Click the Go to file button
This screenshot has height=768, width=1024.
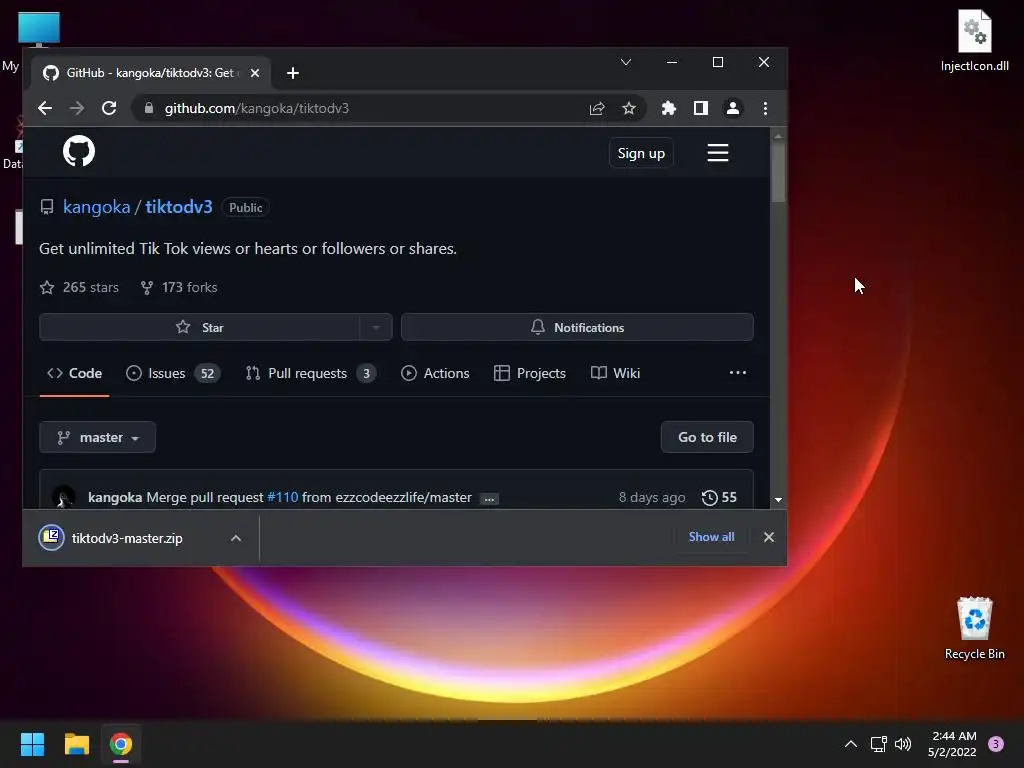[707, 438]
